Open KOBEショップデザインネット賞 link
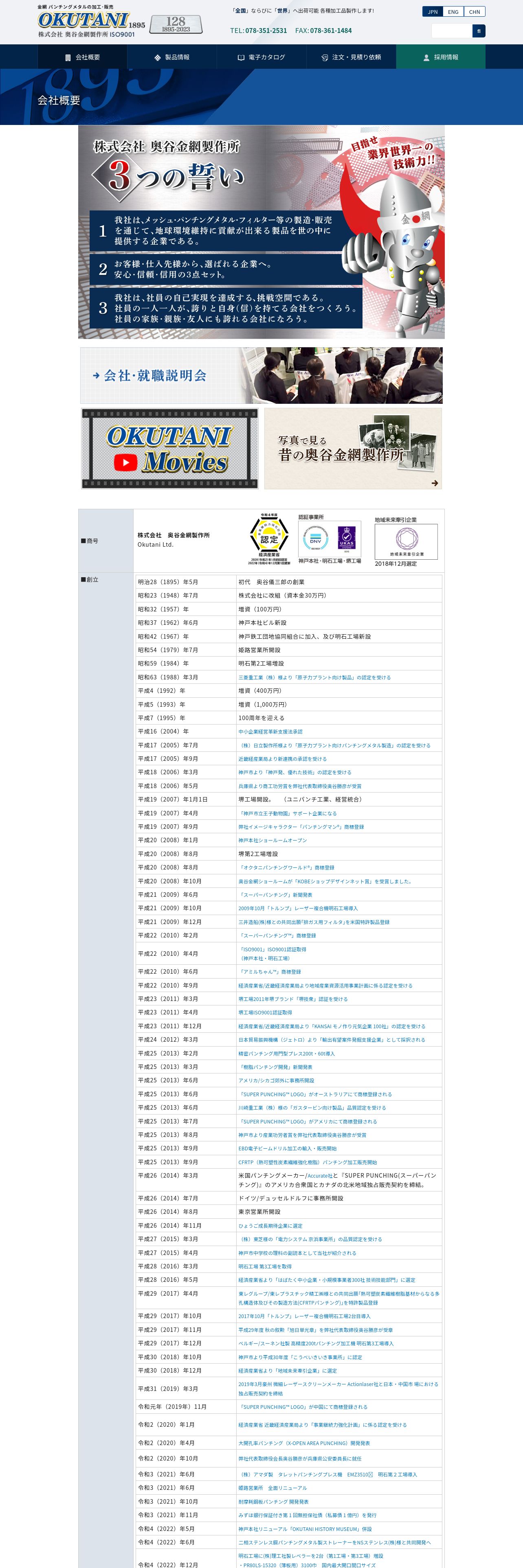 [x=325, y=881]
